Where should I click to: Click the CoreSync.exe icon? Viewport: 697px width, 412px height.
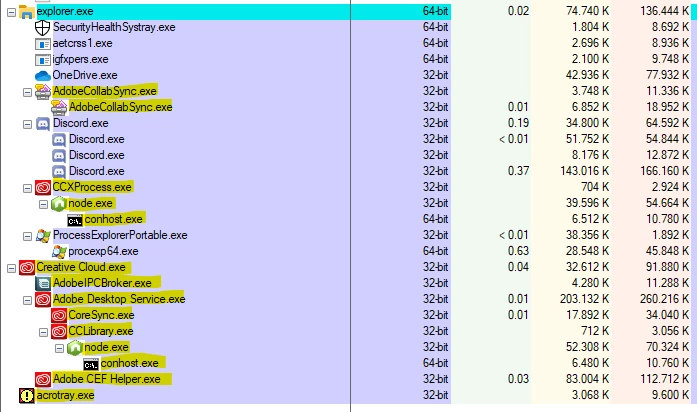pyautogui.click(x=59, y=316)
